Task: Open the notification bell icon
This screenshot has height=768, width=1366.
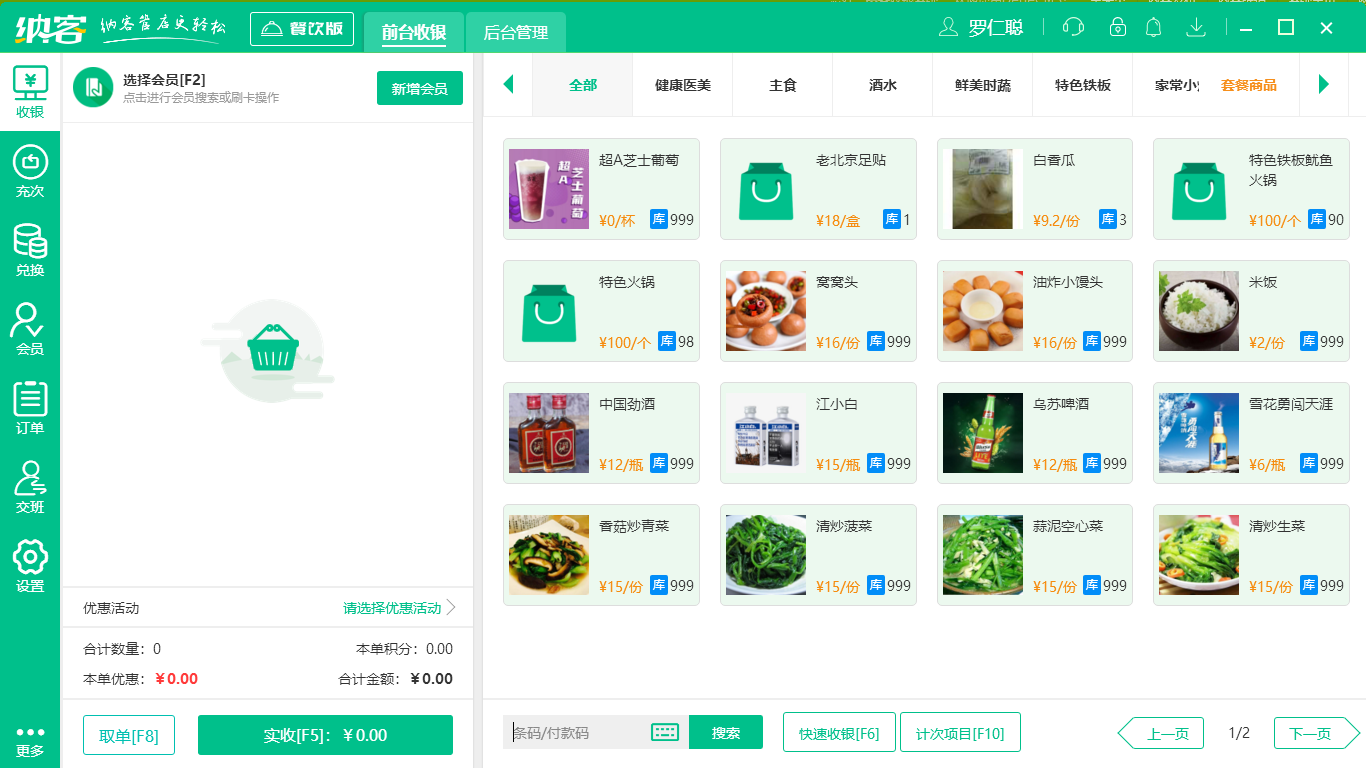Action: tap(1153, 27)
